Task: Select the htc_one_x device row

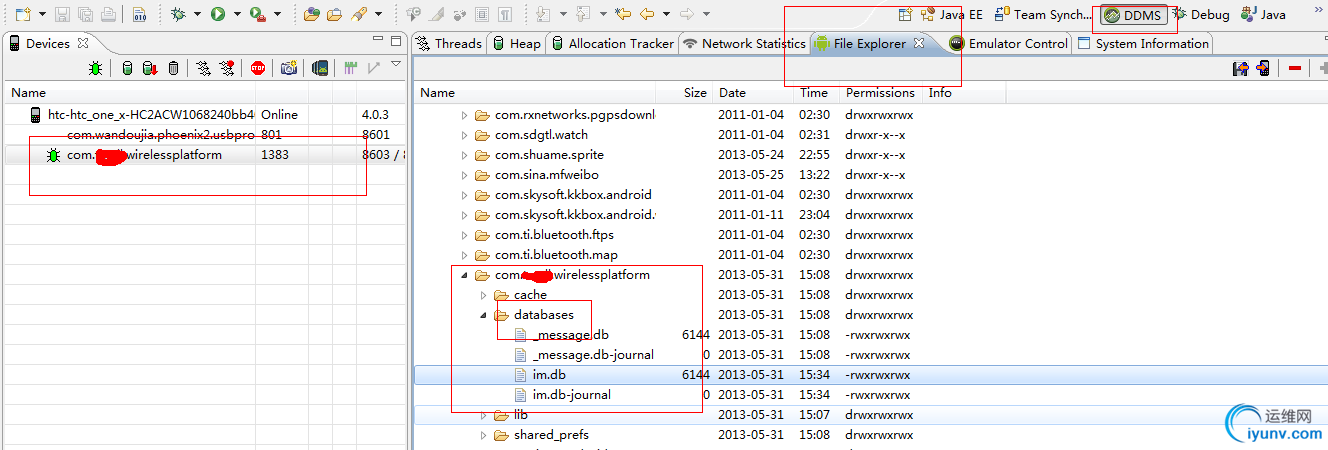Action: (150, 115)
